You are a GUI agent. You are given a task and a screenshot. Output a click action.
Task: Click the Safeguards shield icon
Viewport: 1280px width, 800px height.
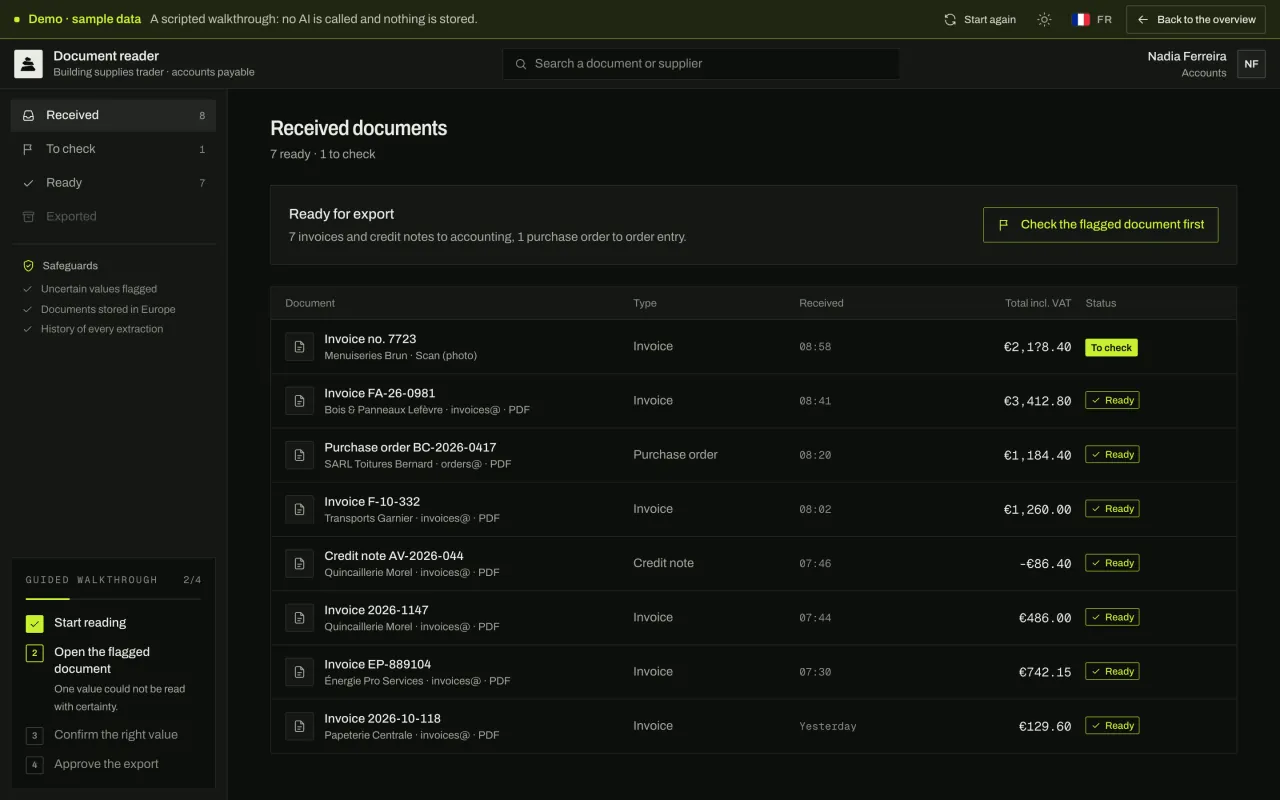(x=28, y=266)
